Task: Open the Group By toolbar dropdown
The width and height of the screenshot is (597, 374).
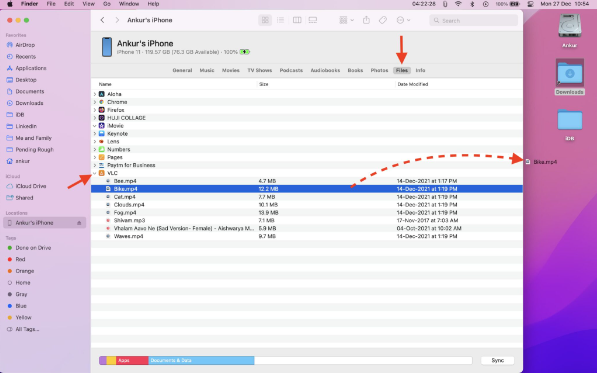Action: [346, 20]
